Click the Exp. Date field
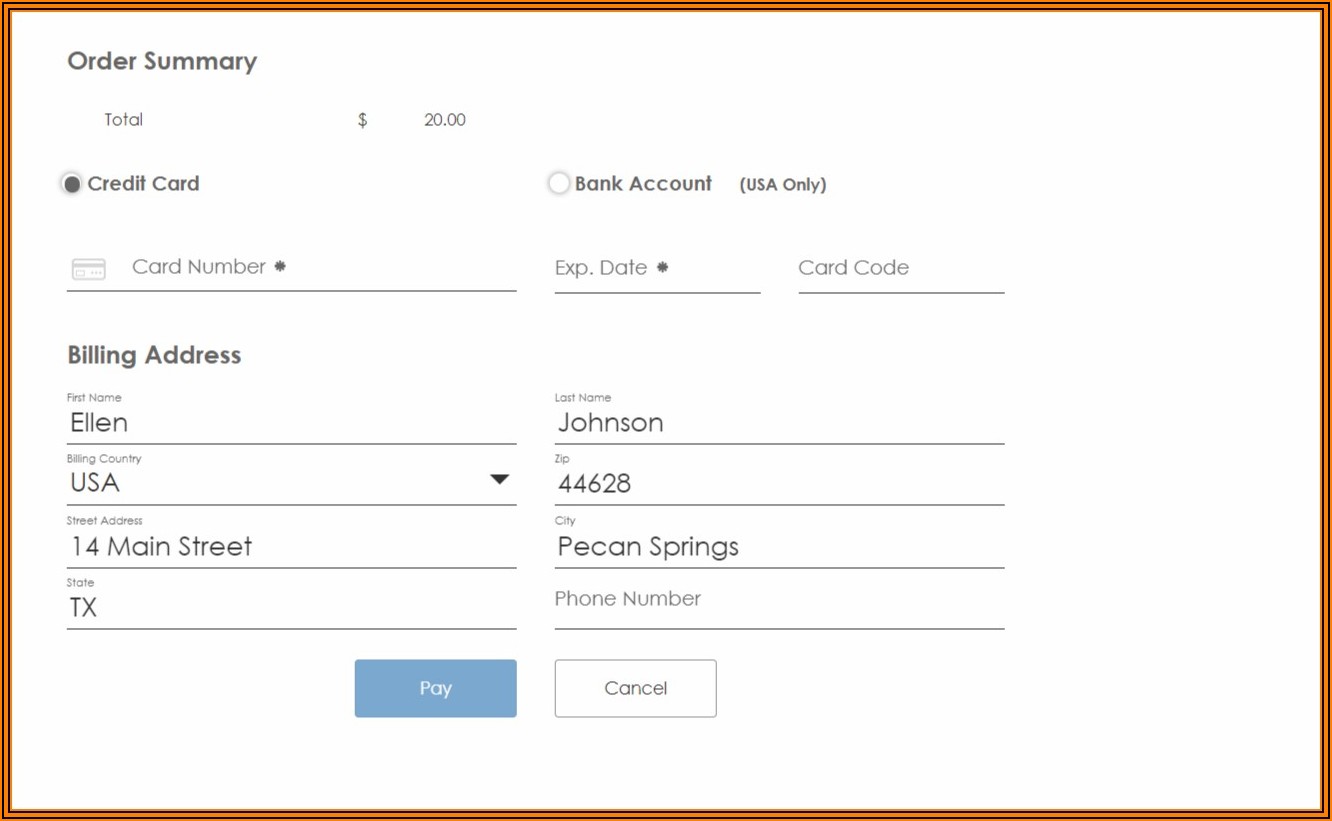 656,269
